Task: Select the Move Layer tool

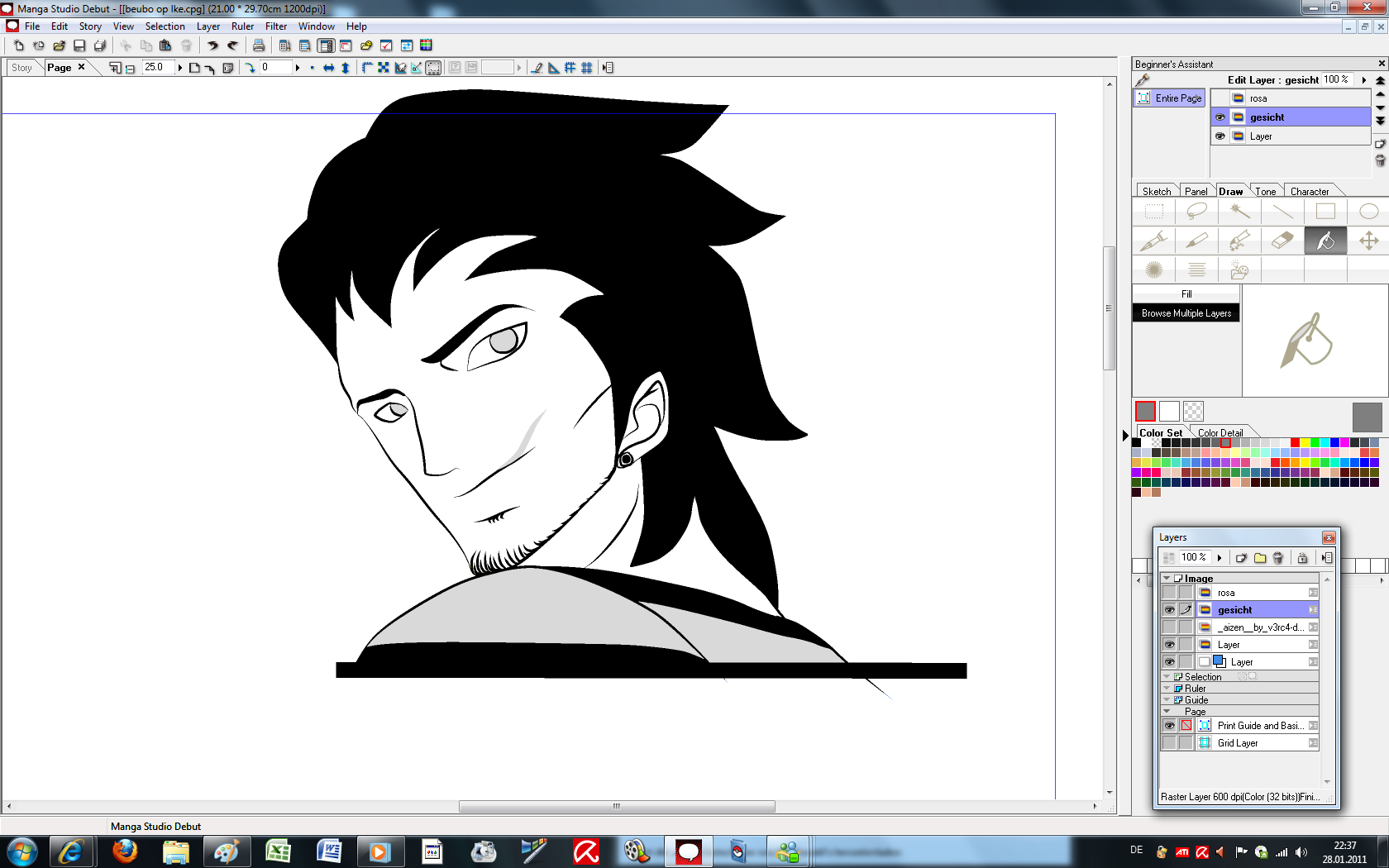Action: [x=1368, y=241]
